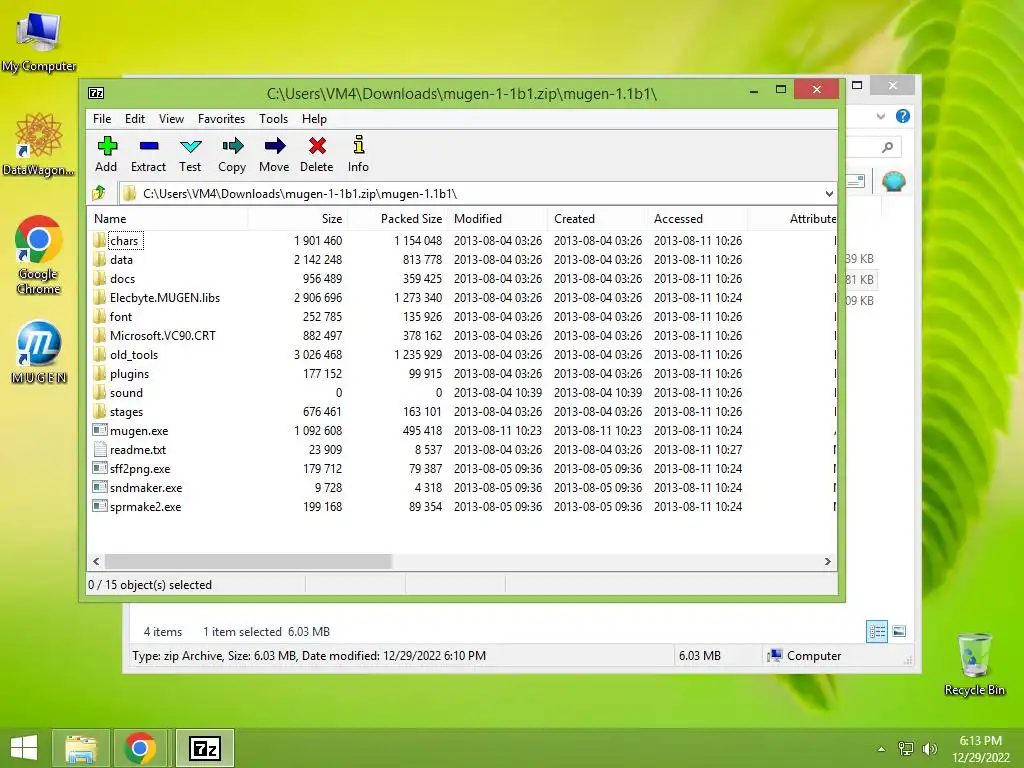Open MUGEN desktop shortcut
This screenshot has width=1024, height=768.
click(x=39, y=352)
